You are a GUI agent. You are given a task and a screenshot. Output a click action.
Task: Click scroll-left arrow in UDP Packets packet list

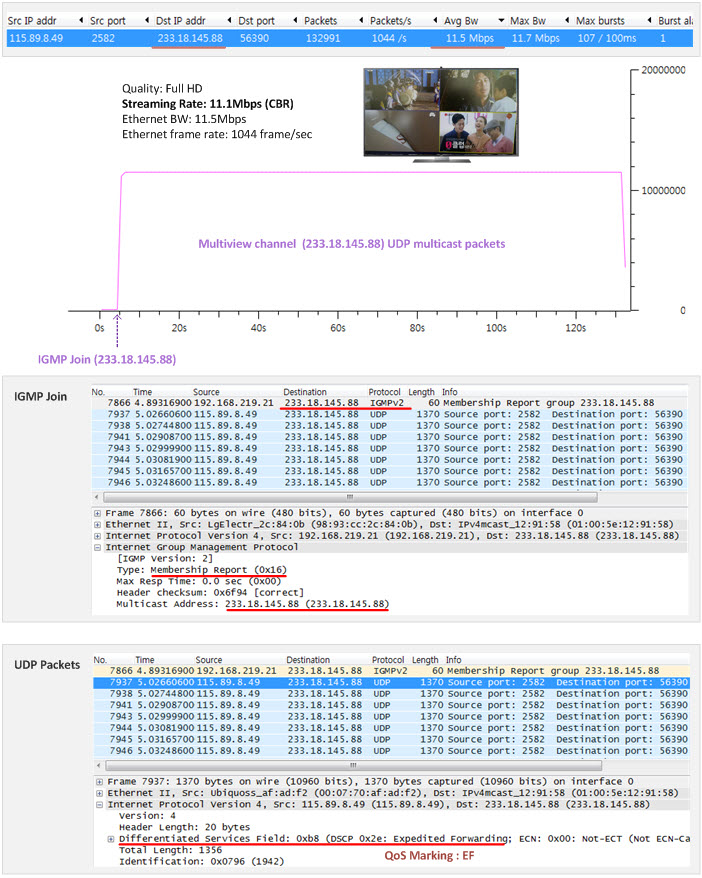click(99, 765)
